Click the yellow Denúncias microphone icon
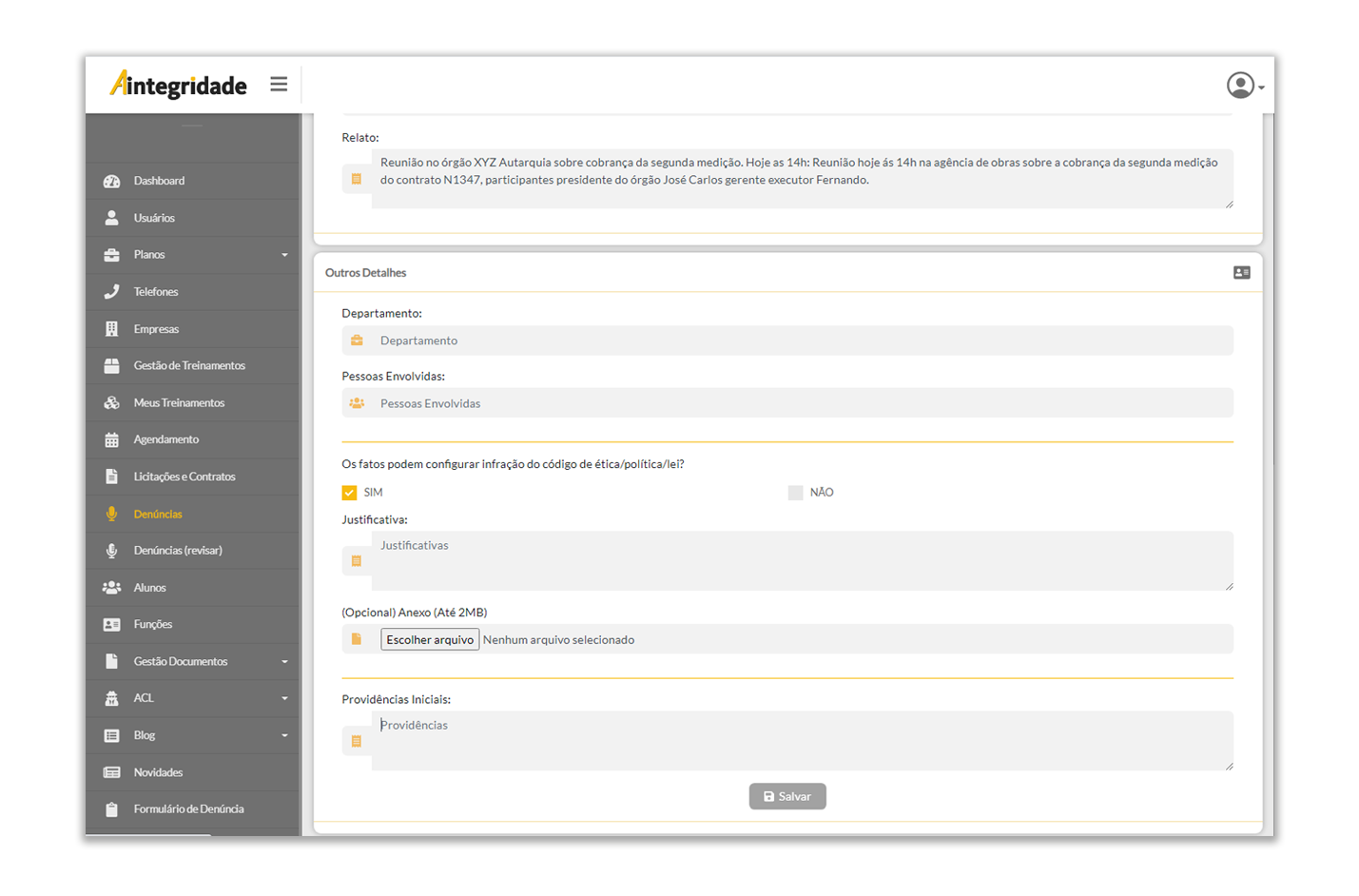 pyautogui.click(x=111, y=514)
